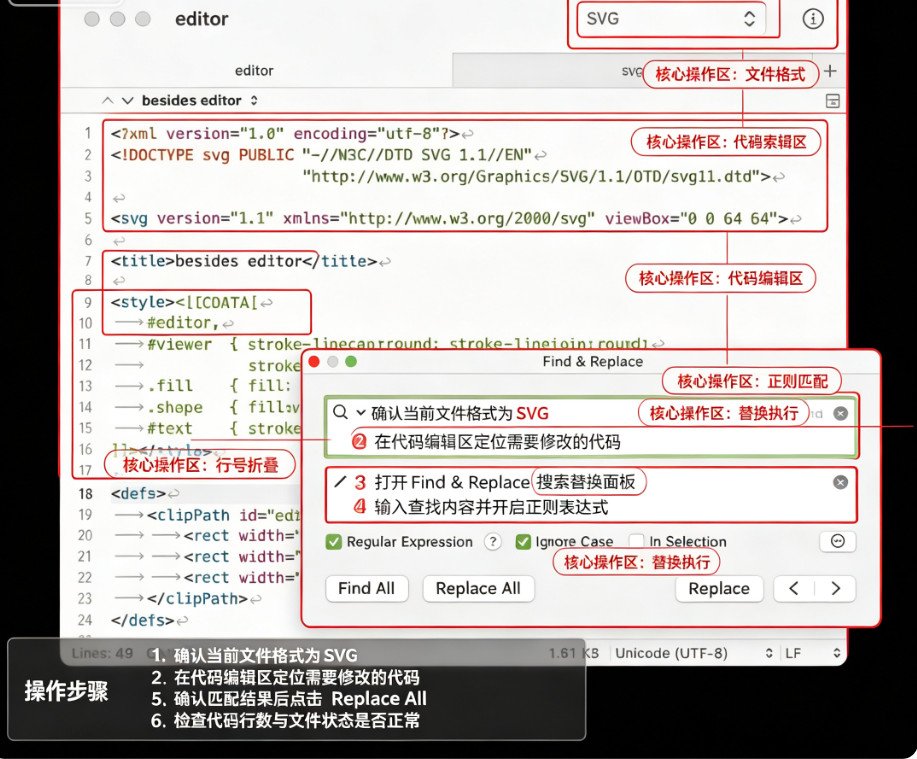Open more find options ellipsis button
This screenshot has width=917, height=759.
click(x=838, y=541)
